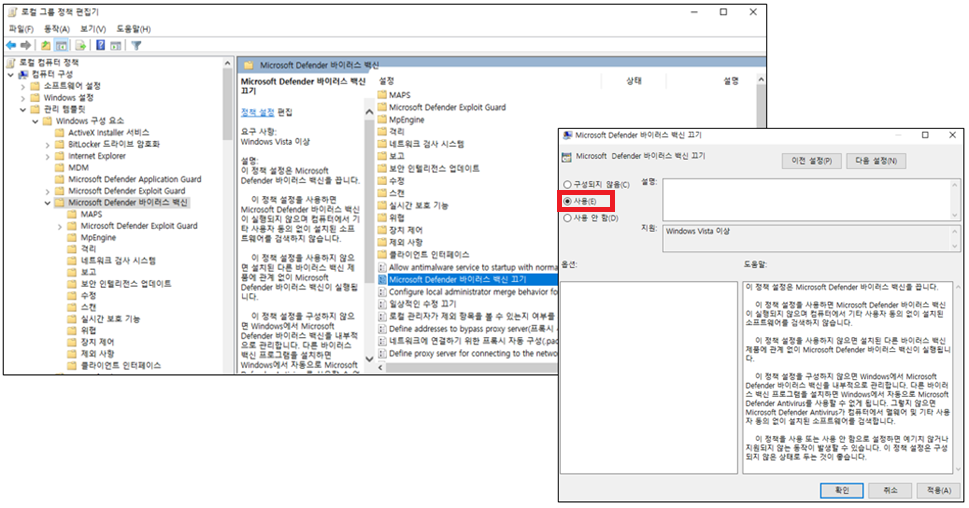Screen dimensions: 969x508
Task: Select the 제외 사항 folder in tree
Action: (98, 353)
